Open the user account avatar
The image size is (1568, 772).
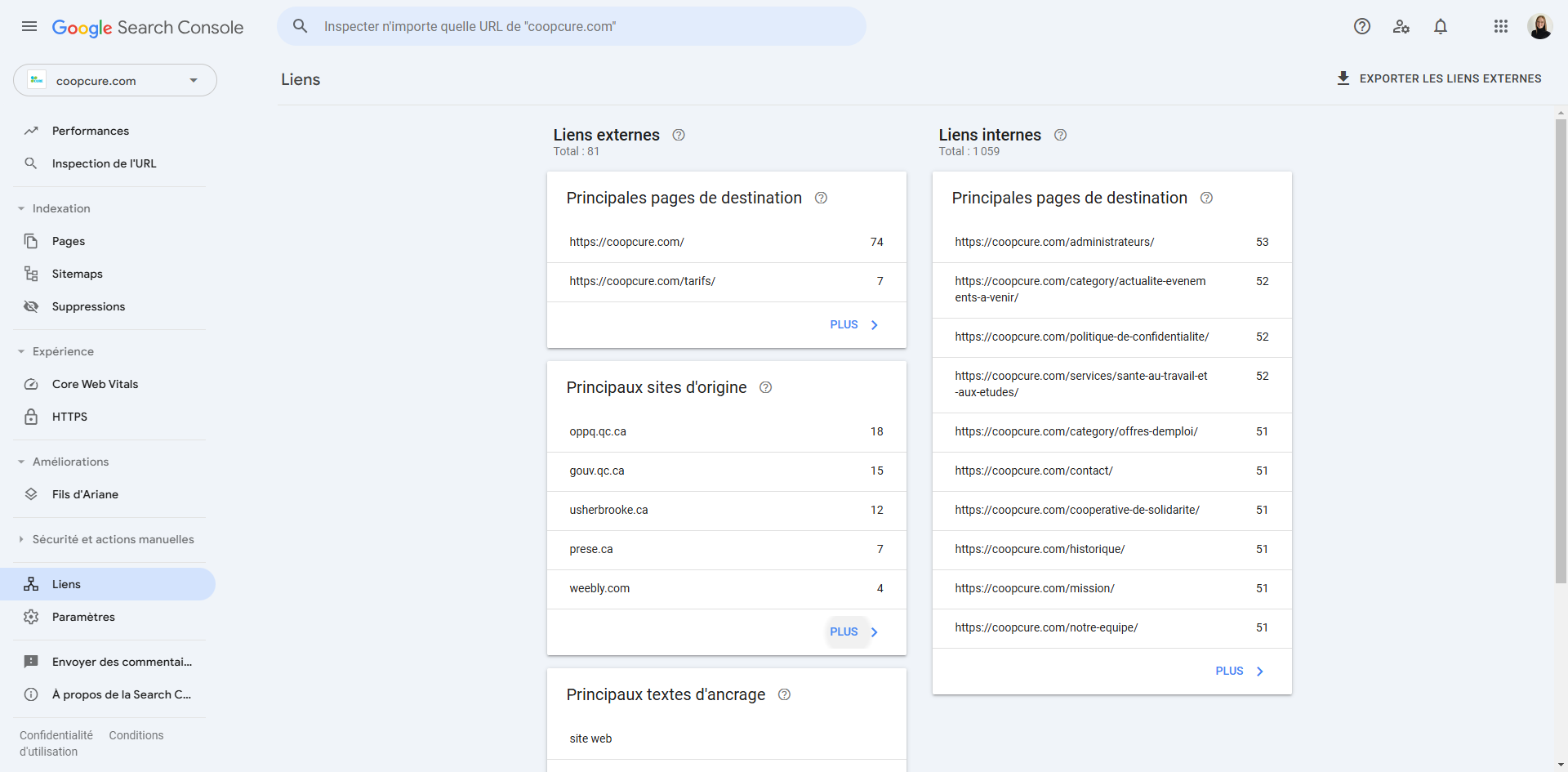(x=1539, y=26)
